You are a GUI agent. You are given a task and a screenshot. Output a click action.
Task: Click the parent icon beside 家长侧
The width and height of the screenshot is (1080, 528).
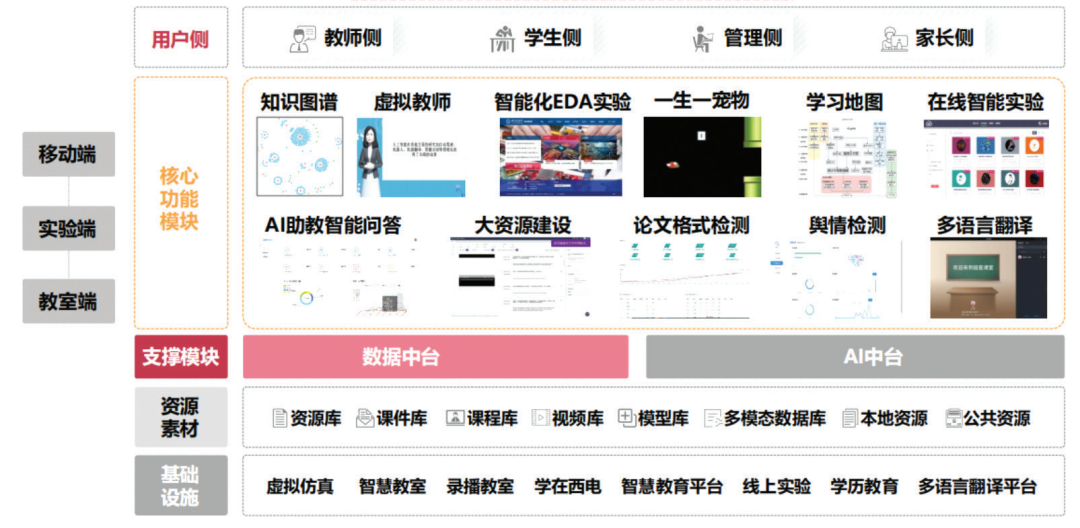(x=894, y=39)
